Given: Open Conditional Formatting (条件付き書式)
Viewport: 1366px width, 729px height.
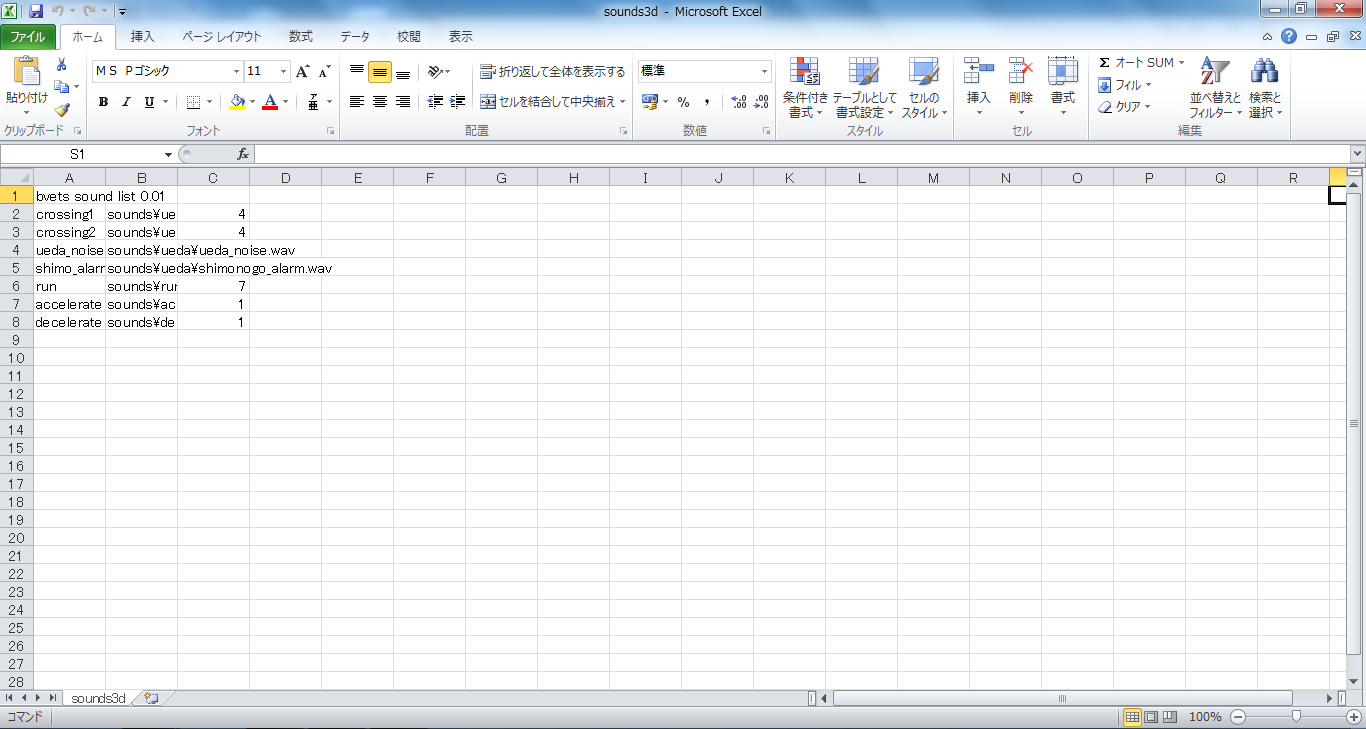Looking at the screenshot, I should click(x=805, y=88).
